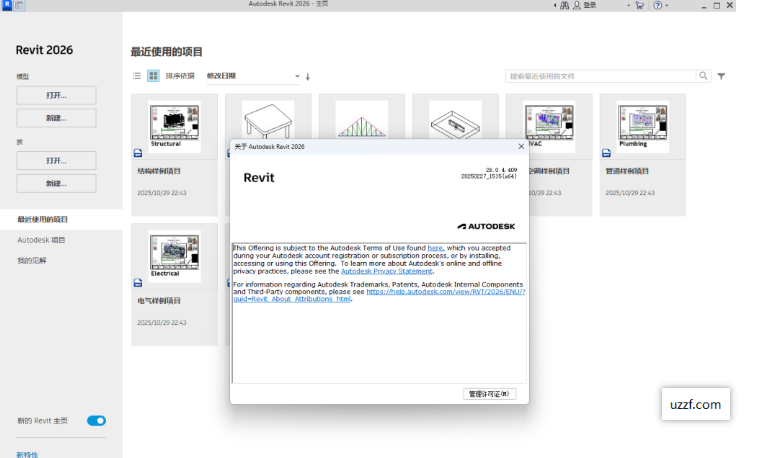The image size is (764, 458).
Task: Open the Autodesk Privacy Statement link
Action: [x=386, y=271]
